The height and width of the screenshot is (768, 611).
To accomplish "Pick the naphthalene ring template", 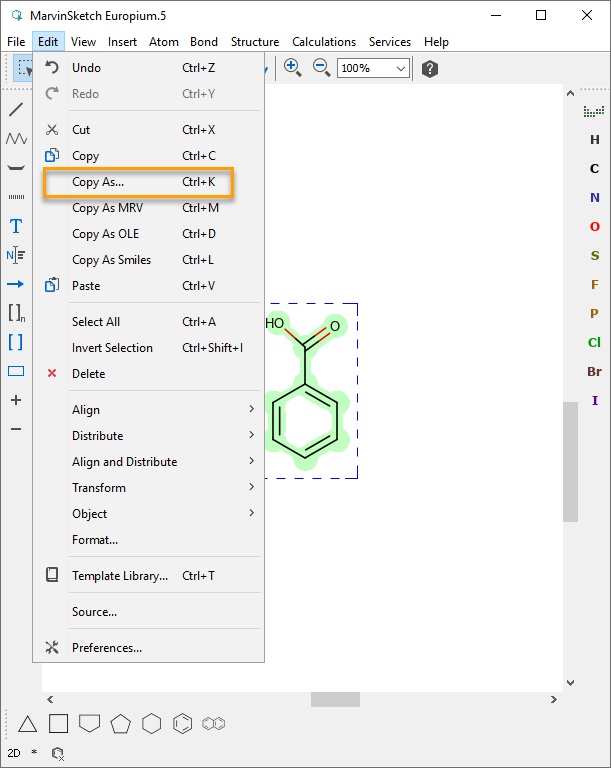I will click(x=214, y=723).
